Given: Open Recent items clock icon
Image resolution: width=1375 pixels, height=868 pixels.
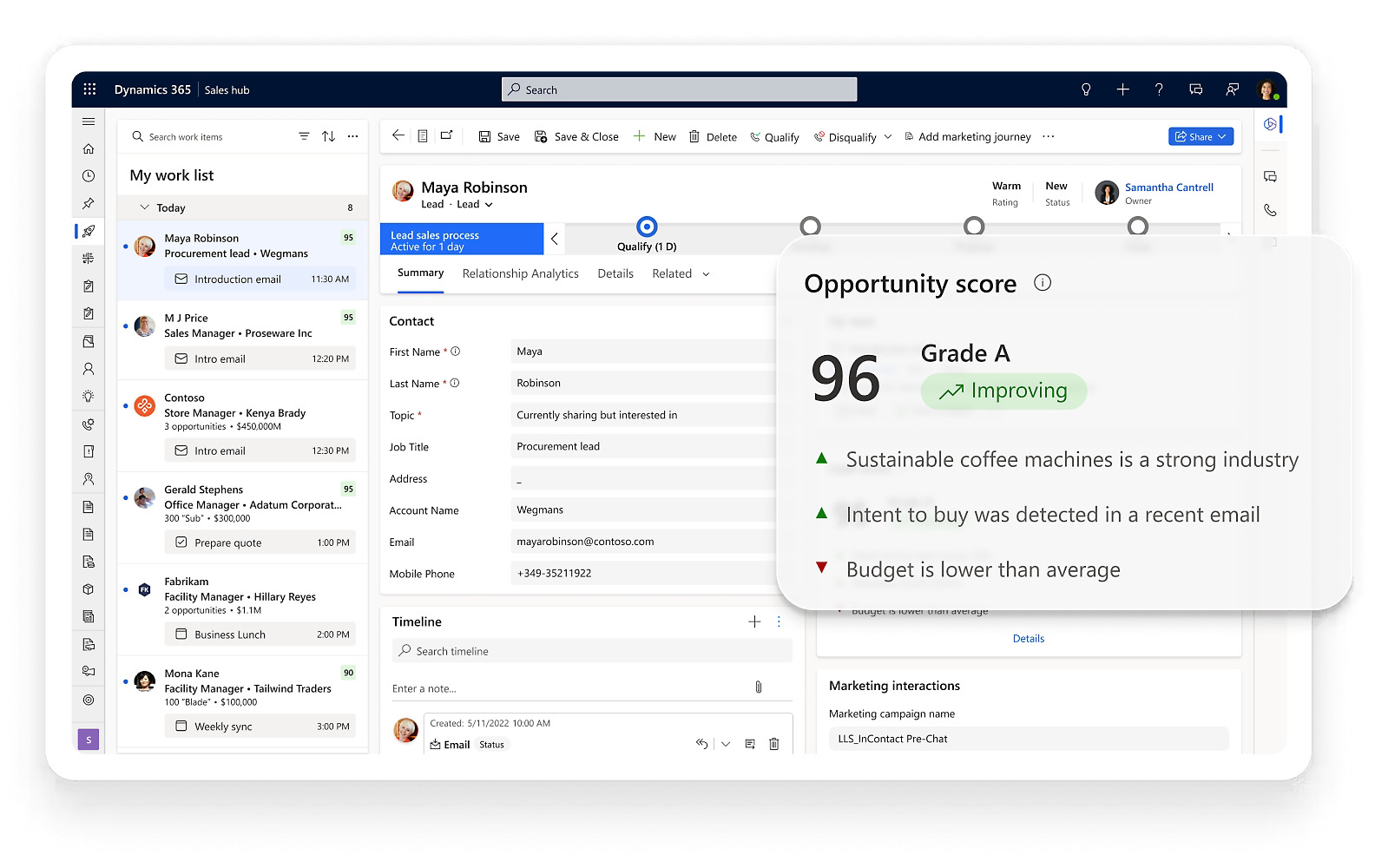Looking at the screenshot, I should (x=89, y=176).
